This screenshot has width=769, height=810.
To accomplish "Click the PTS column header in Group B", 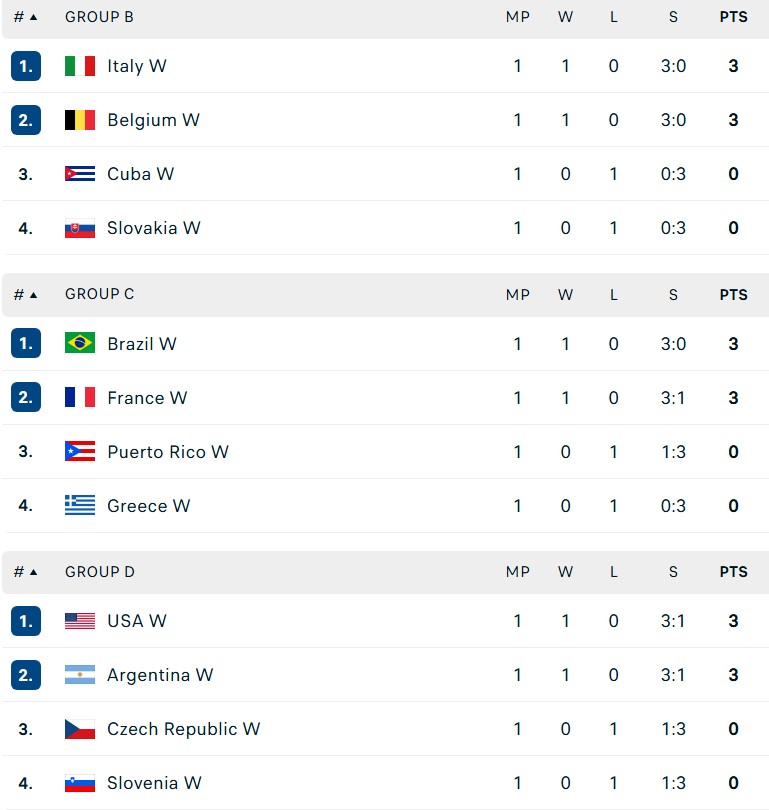I will 733,17.
